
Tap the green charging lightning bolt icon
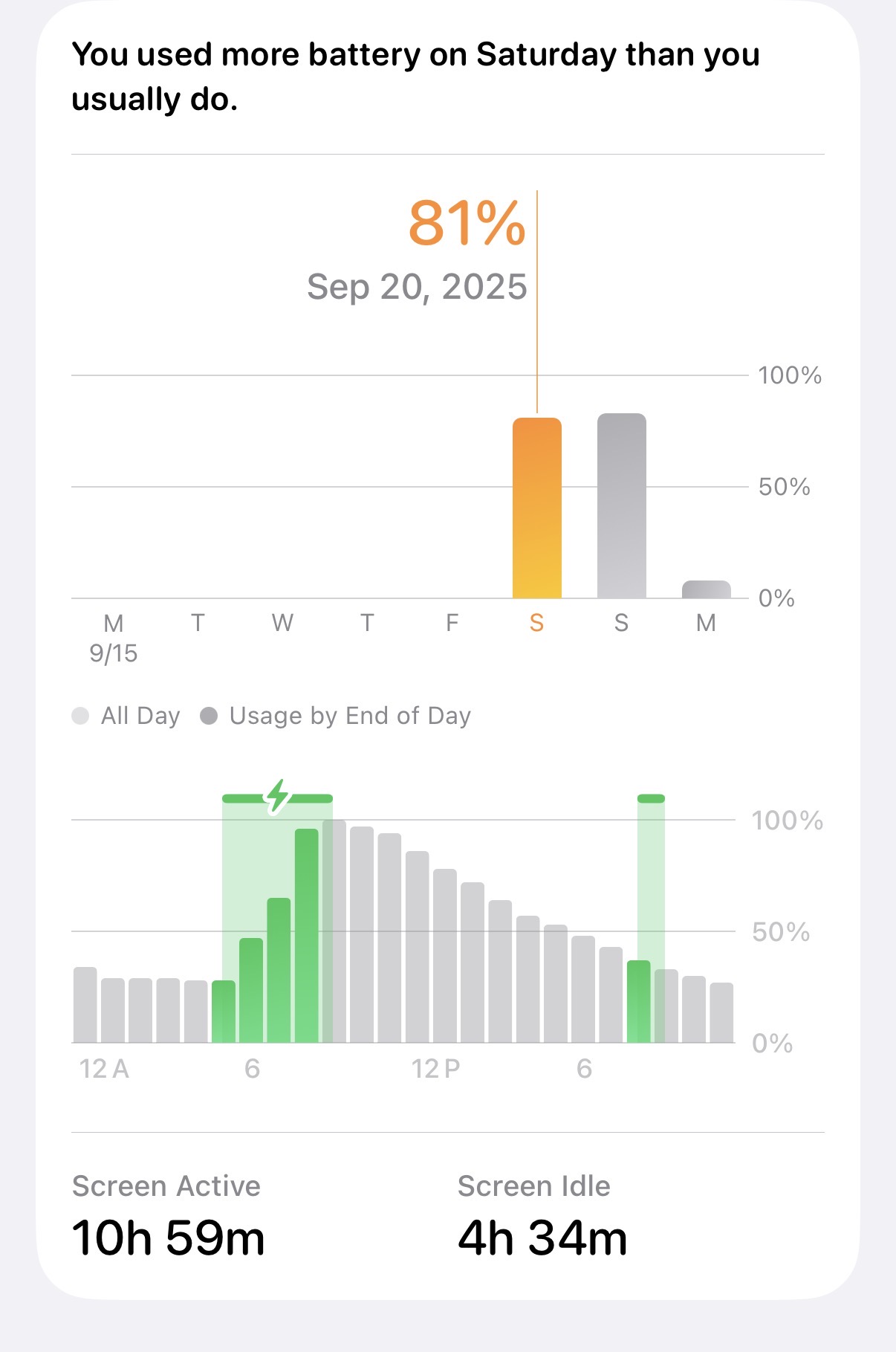point(277,797)
